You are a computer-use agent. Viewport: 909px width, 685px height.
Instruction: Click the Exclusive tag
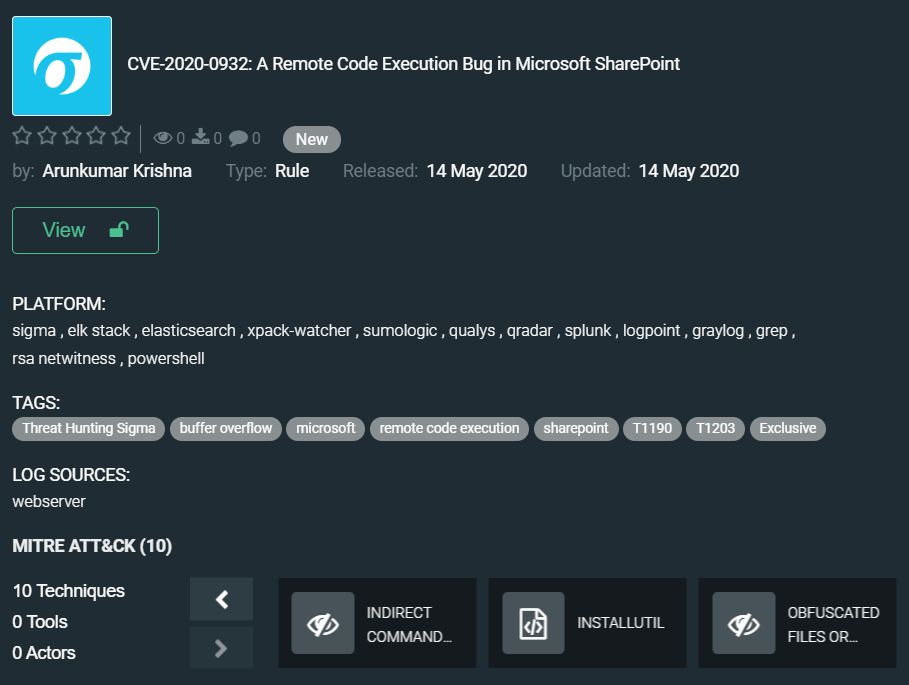[787, 428]
